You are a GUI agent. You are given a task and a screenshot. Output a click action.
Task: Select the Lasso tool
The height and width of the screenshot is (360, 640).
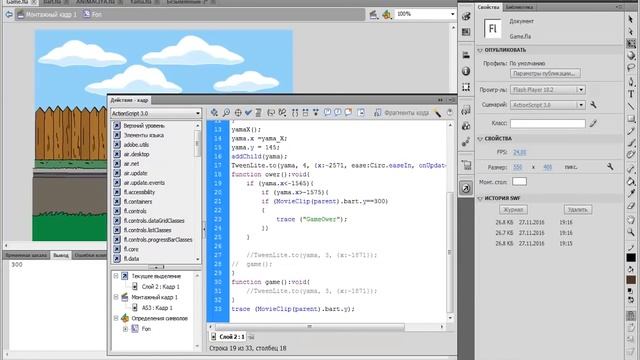[x=631, y=67]
